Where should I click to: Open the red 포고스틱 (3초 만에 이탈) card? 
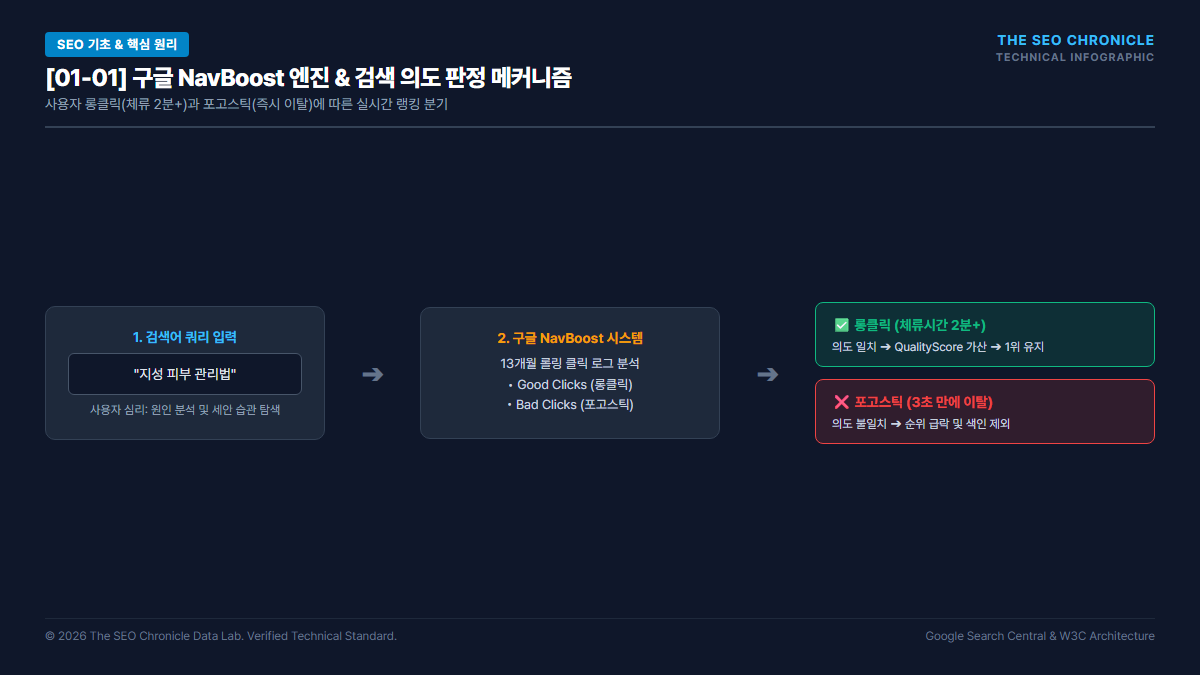tap(985, 411)
